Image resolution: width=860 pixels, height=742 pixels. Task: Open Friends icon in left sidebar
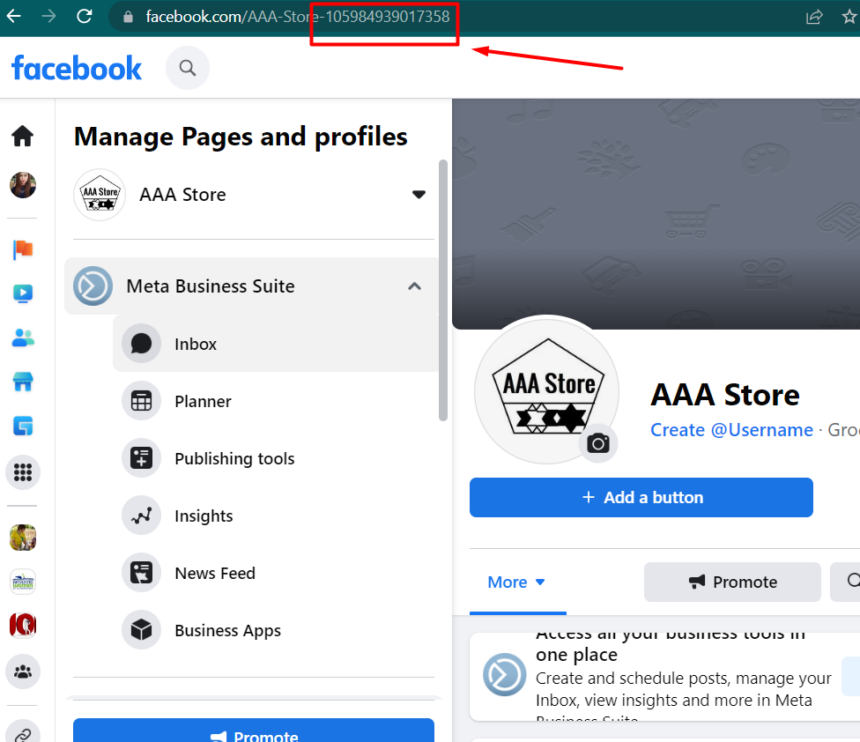(x=22, y=338)
